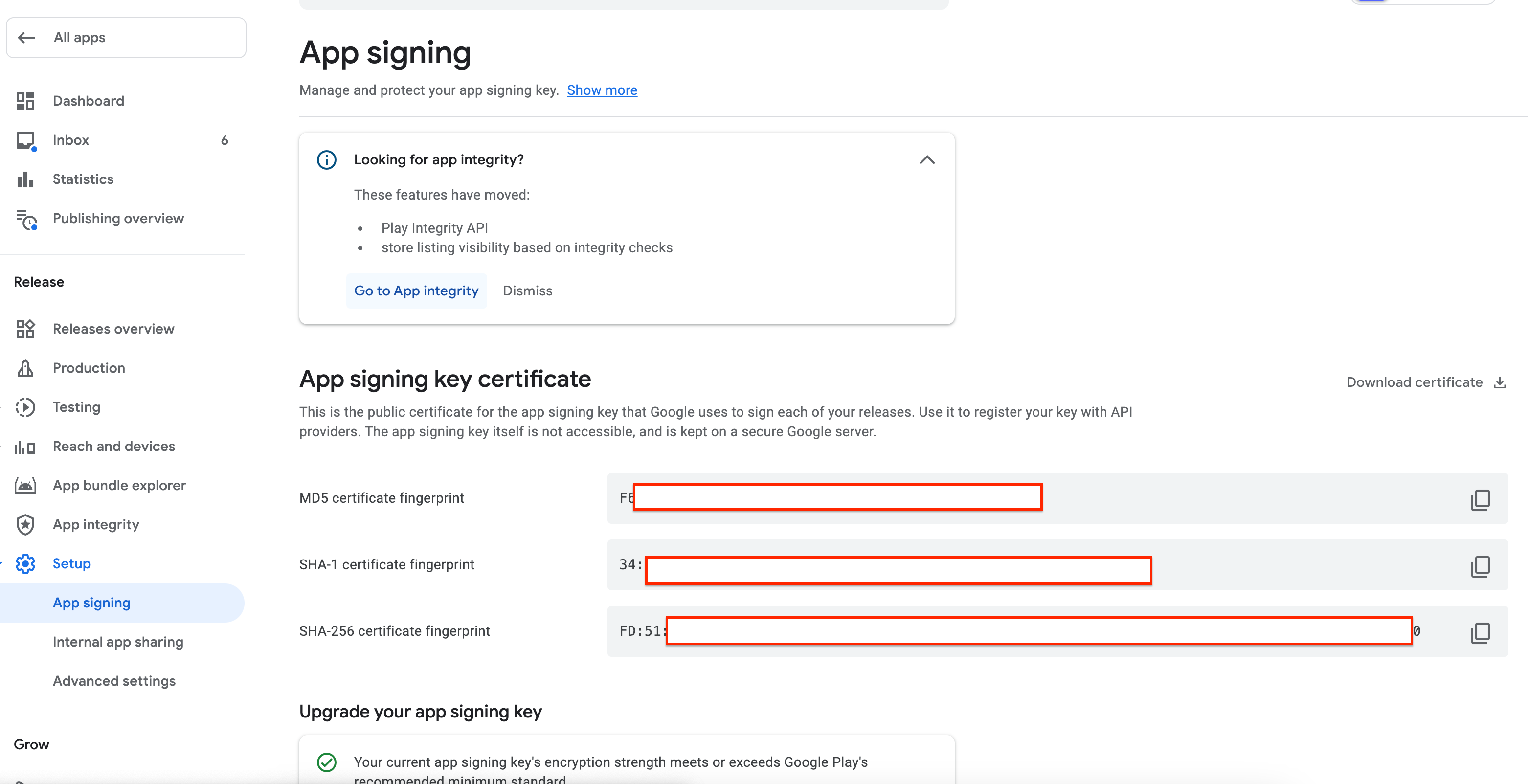The image size is (1528, 784).
Task: Click the Statistics bar chart icon
Action: click(x=25, y=179)
